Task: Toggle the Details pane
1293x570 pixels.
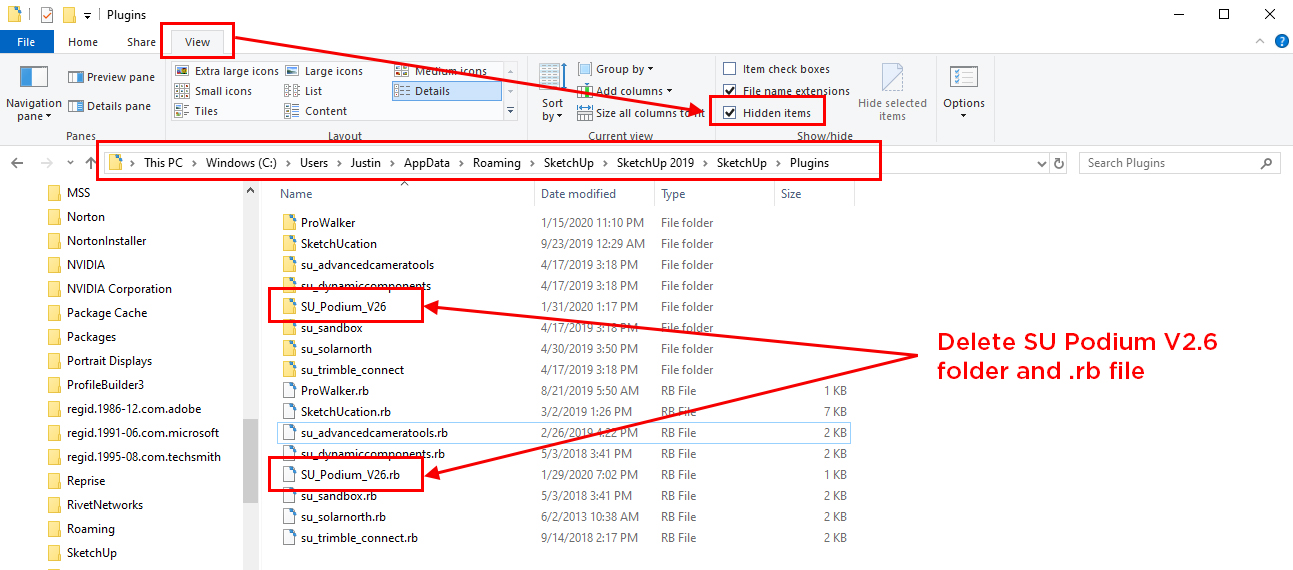Action: [109, 106]
